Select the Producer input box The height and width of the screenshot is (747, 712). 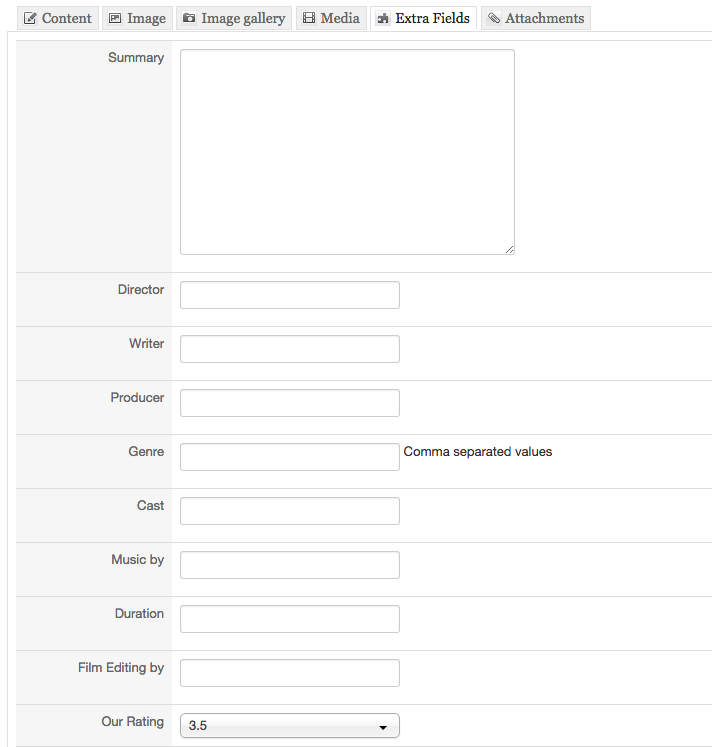pyautogui.click(x=290, y=403)
